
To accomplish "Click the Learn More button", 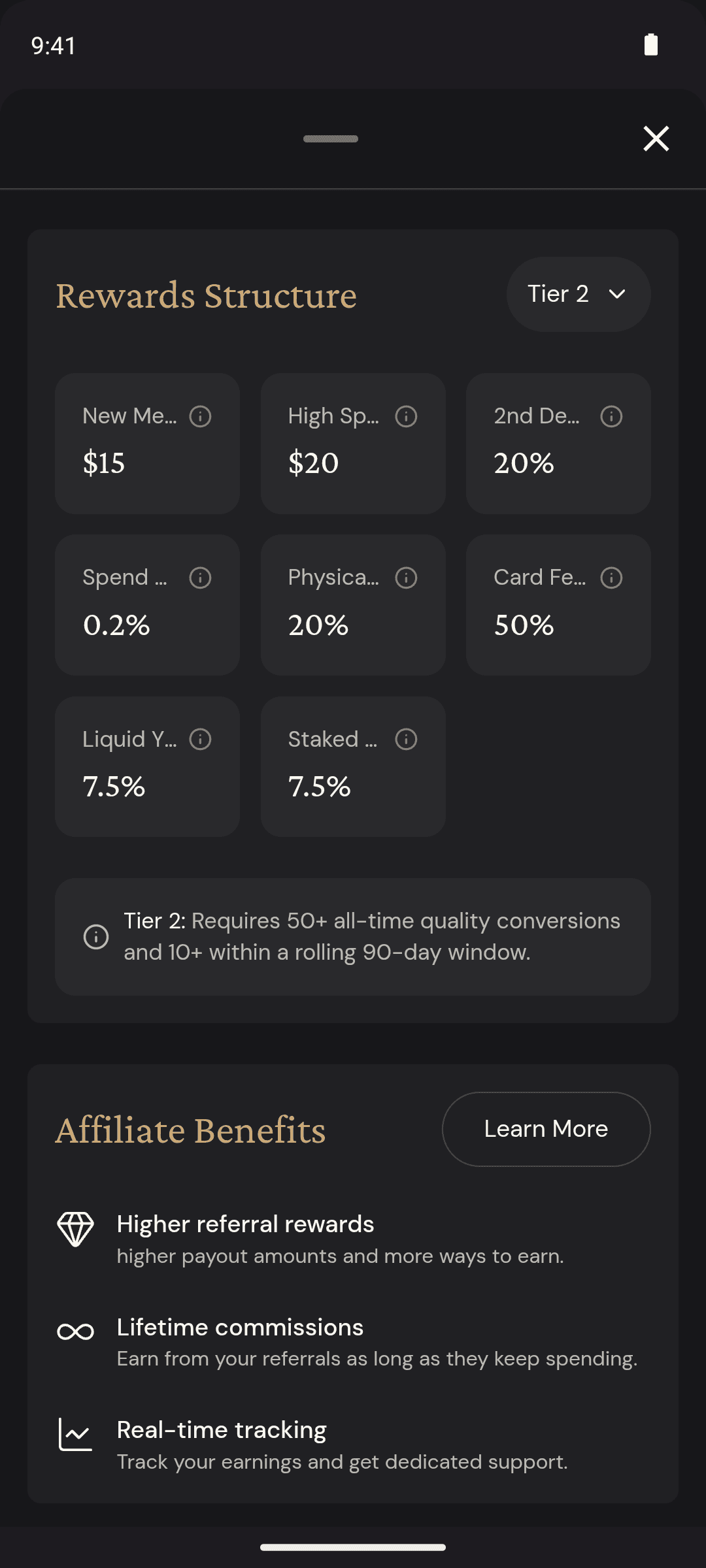I will pos(546,1129).
